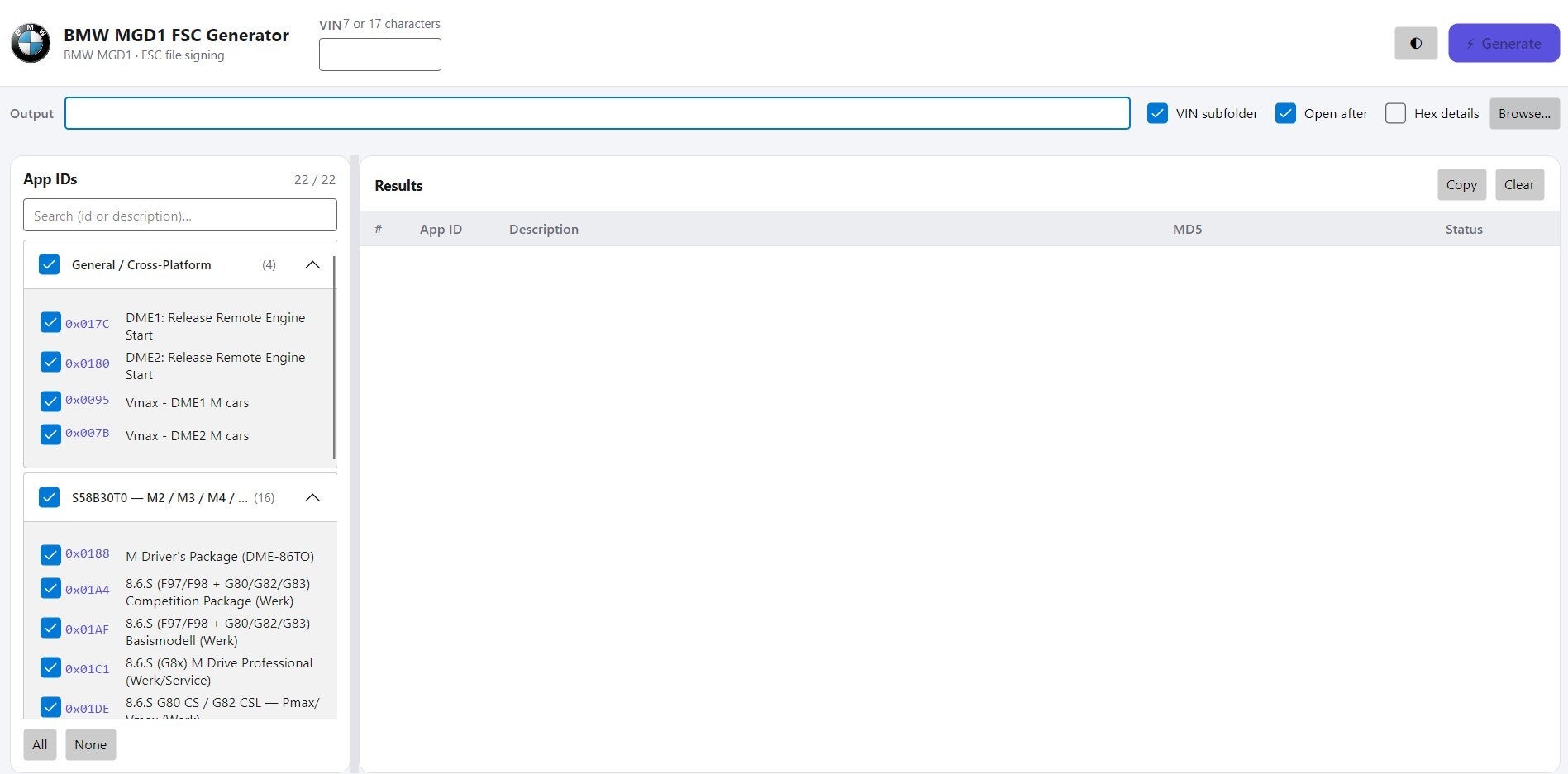Copy the results with Copy button
This screenshot has height=774, width=1568.
[1461, 185]
